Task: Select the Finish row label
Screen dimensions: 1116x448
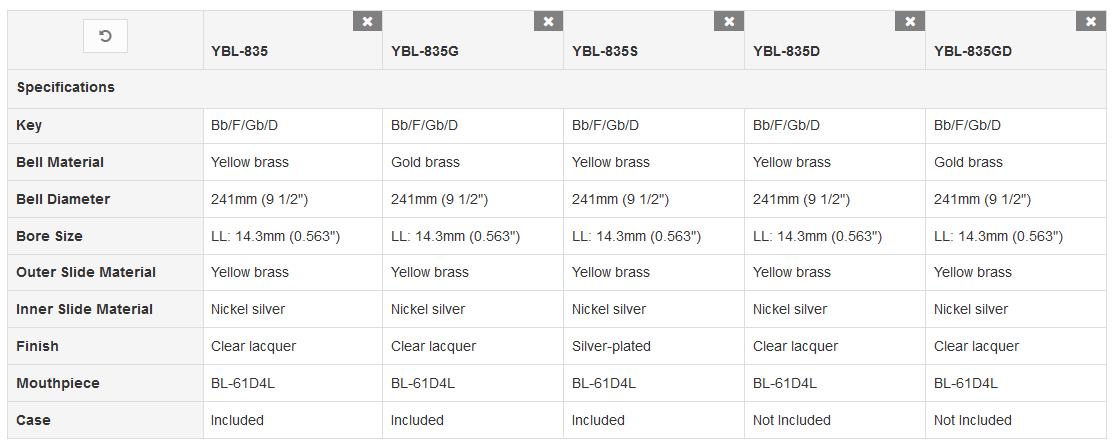Action: (x=37, y=346)
